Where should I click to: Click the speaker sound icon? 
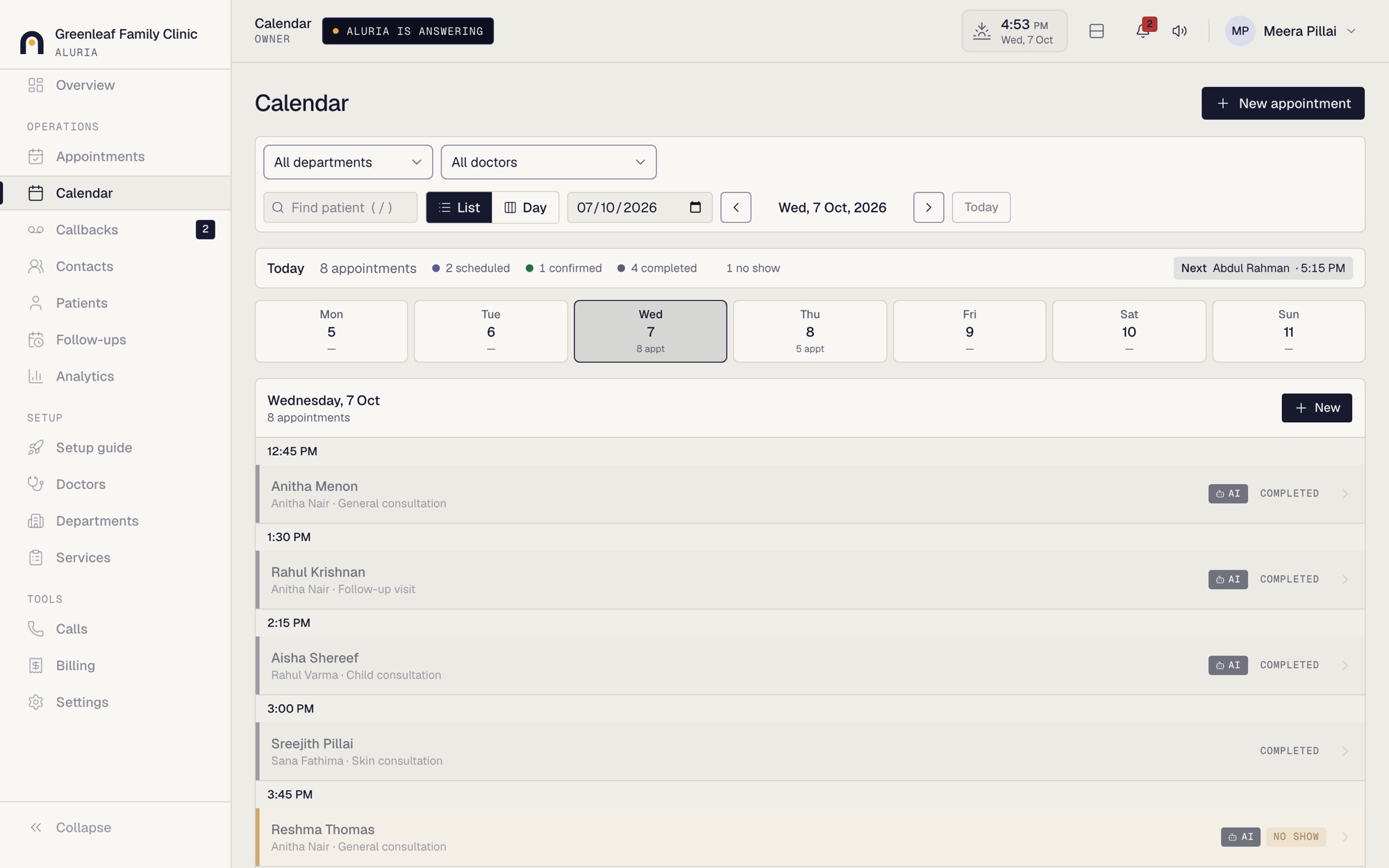coord(1179,31)
